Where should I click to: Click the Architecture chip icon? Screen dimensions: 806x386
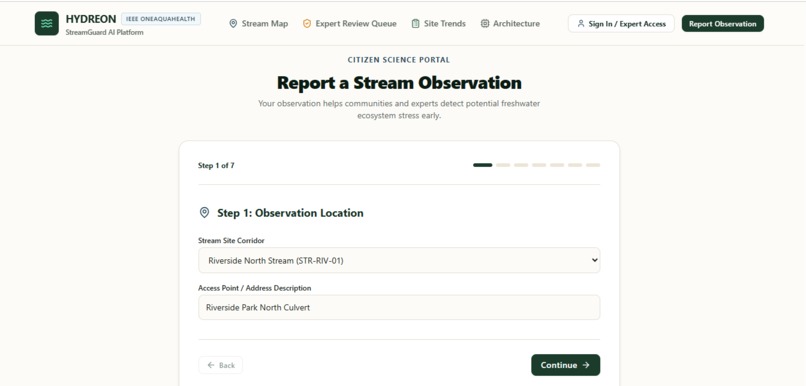pyautogui.click(x=485, y=24)
